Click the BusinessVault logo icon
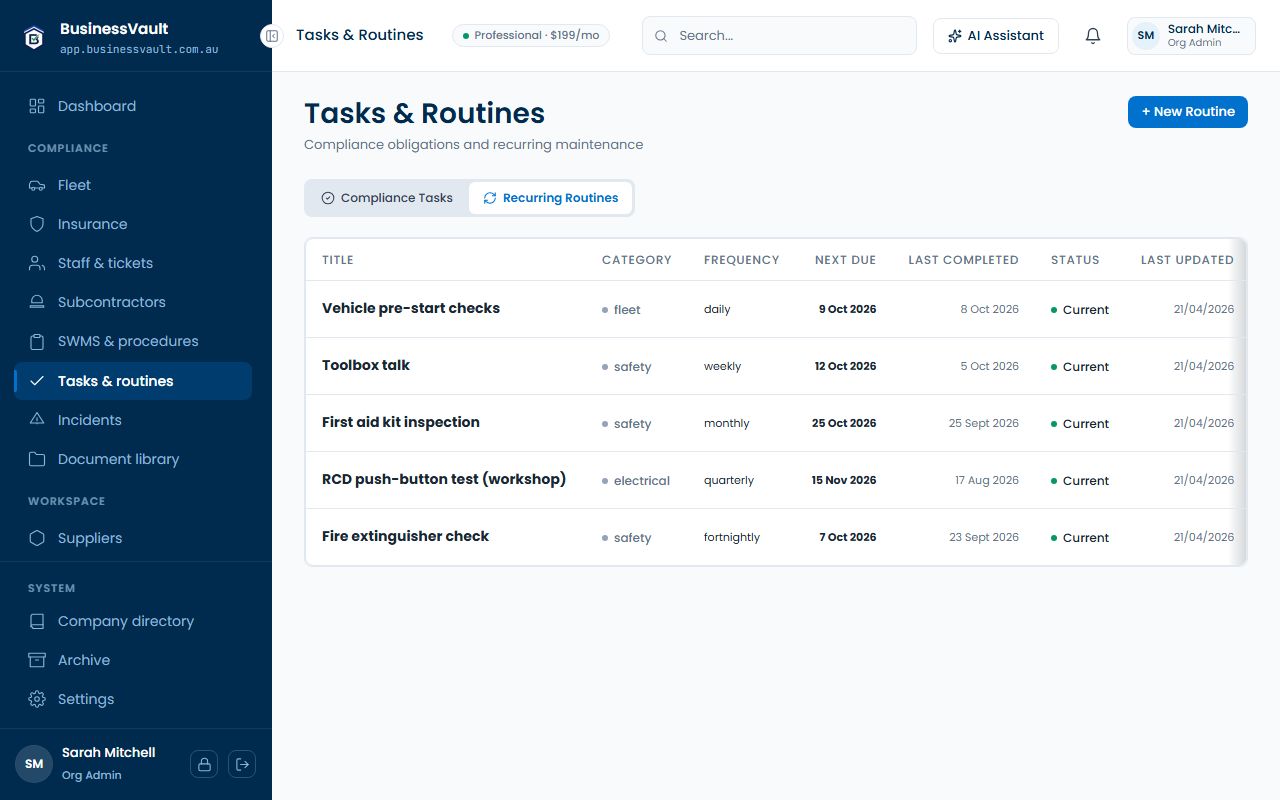This screenshot has width=1280, height=800. 35,37
